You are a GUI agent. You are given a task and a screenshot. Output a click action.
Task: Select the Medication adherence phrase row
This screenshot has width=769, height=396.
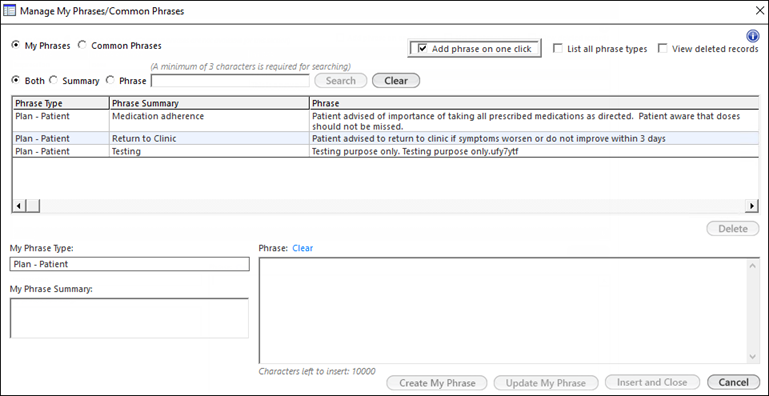(385, 121)
